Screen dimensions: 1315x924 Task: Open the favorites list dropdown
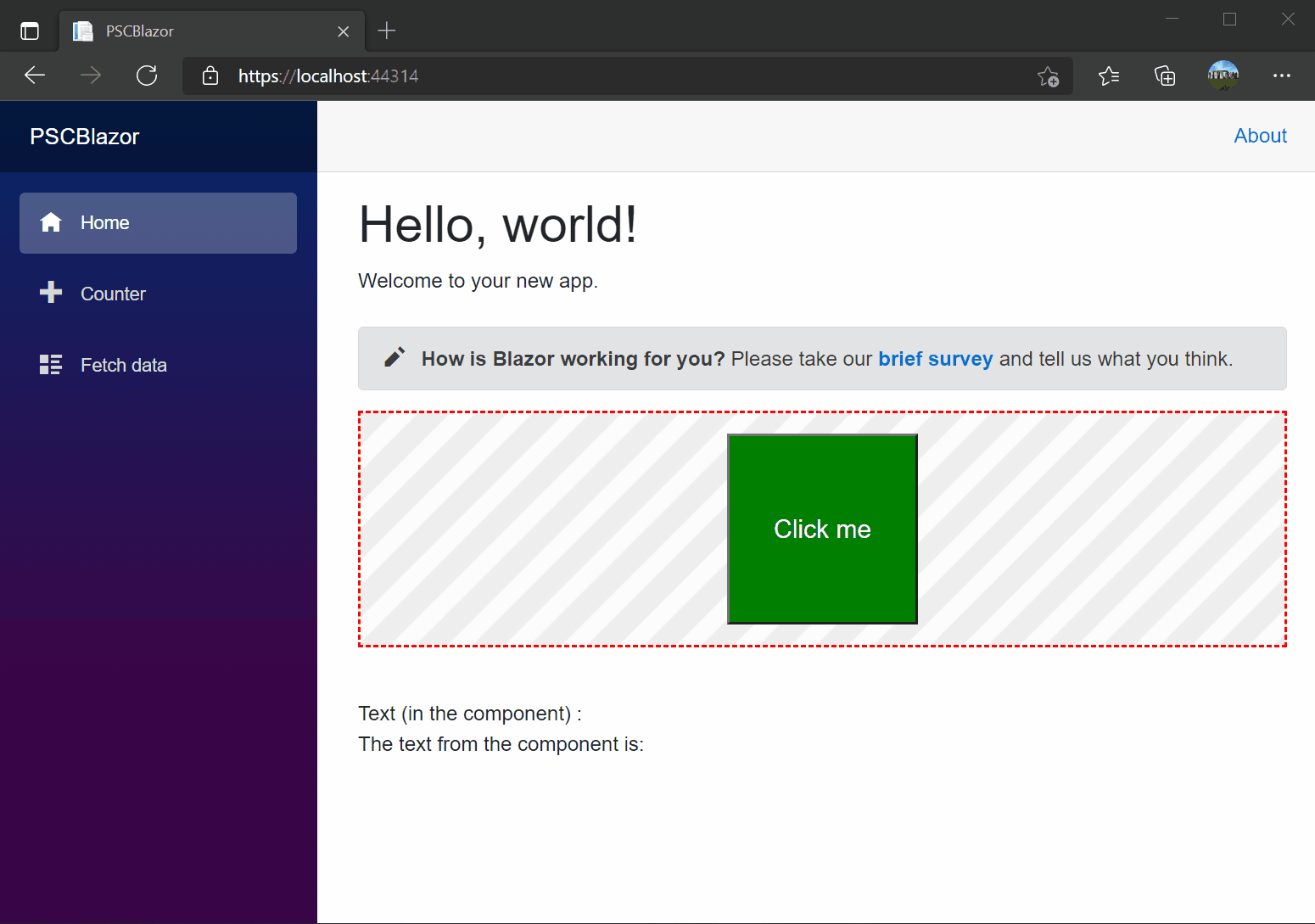click(1108, 76)
